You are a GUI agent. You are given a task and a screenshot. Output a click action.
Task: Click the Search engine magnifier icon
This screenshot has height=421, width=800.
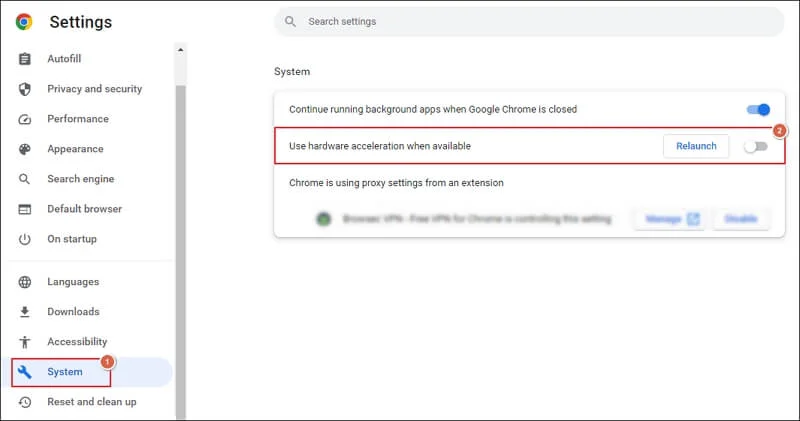tap(24, 179)
